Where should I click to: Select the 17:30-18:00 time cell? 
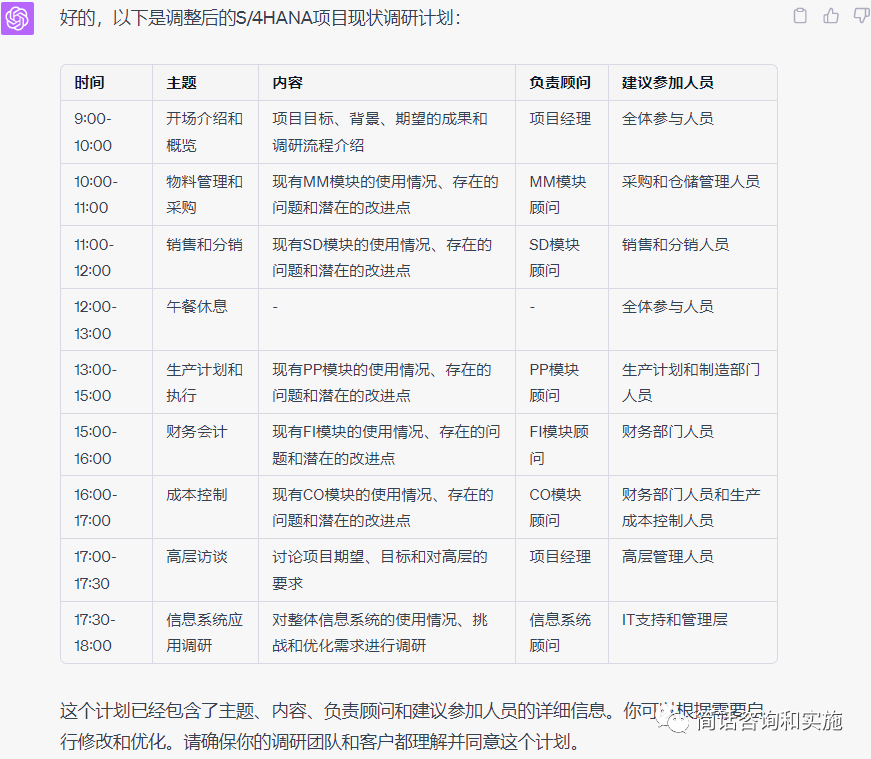point(94,632)
